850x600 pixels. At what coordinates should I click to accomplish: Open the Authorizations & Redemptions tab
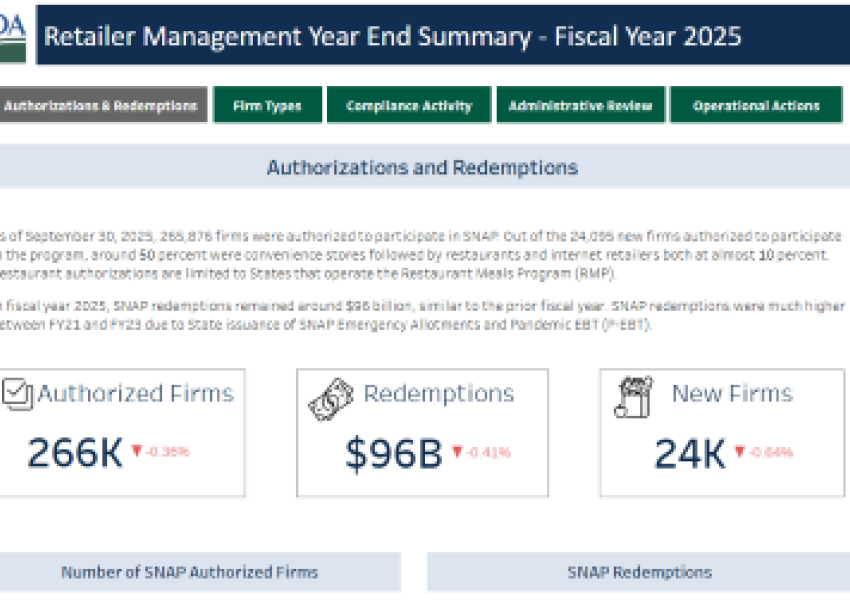101,105
